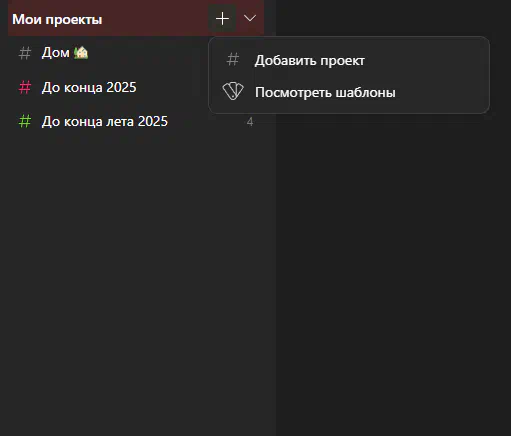Viewport: 511px width, 436px height.
Task: Click the plus icon beside Мои проекты
Action: 222,18
